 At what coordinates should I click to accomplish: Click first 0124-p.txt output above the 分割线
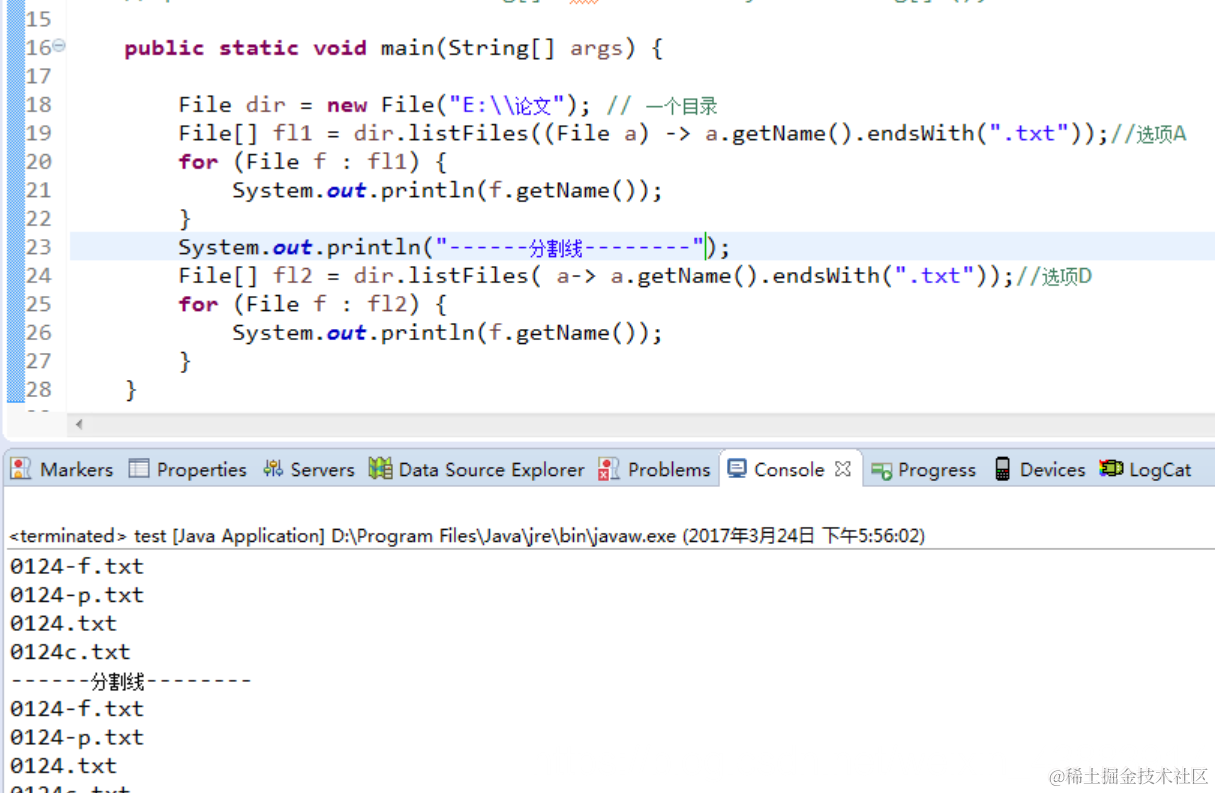(77, 595)
